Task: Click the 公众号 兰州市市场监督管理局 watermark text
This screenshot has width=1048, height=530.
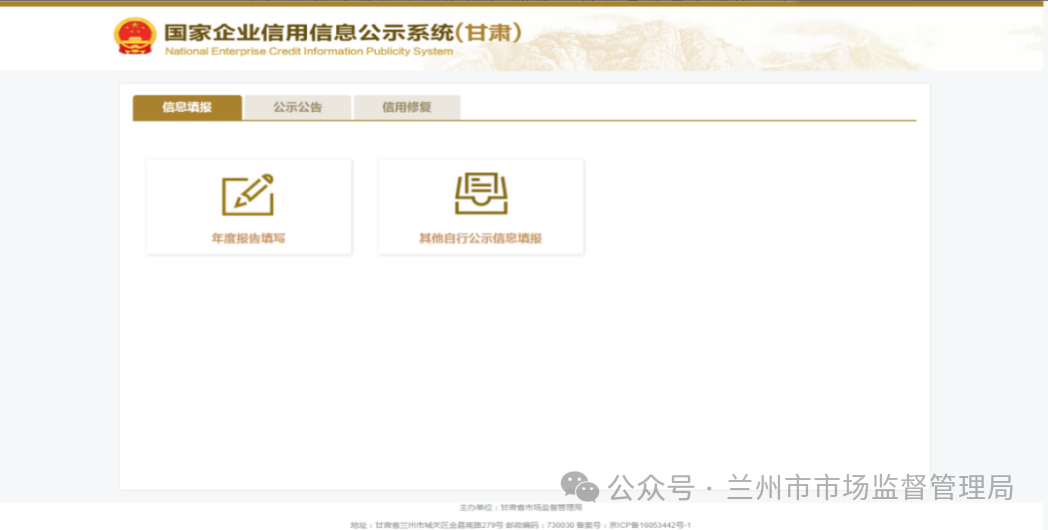Action: 810,487
